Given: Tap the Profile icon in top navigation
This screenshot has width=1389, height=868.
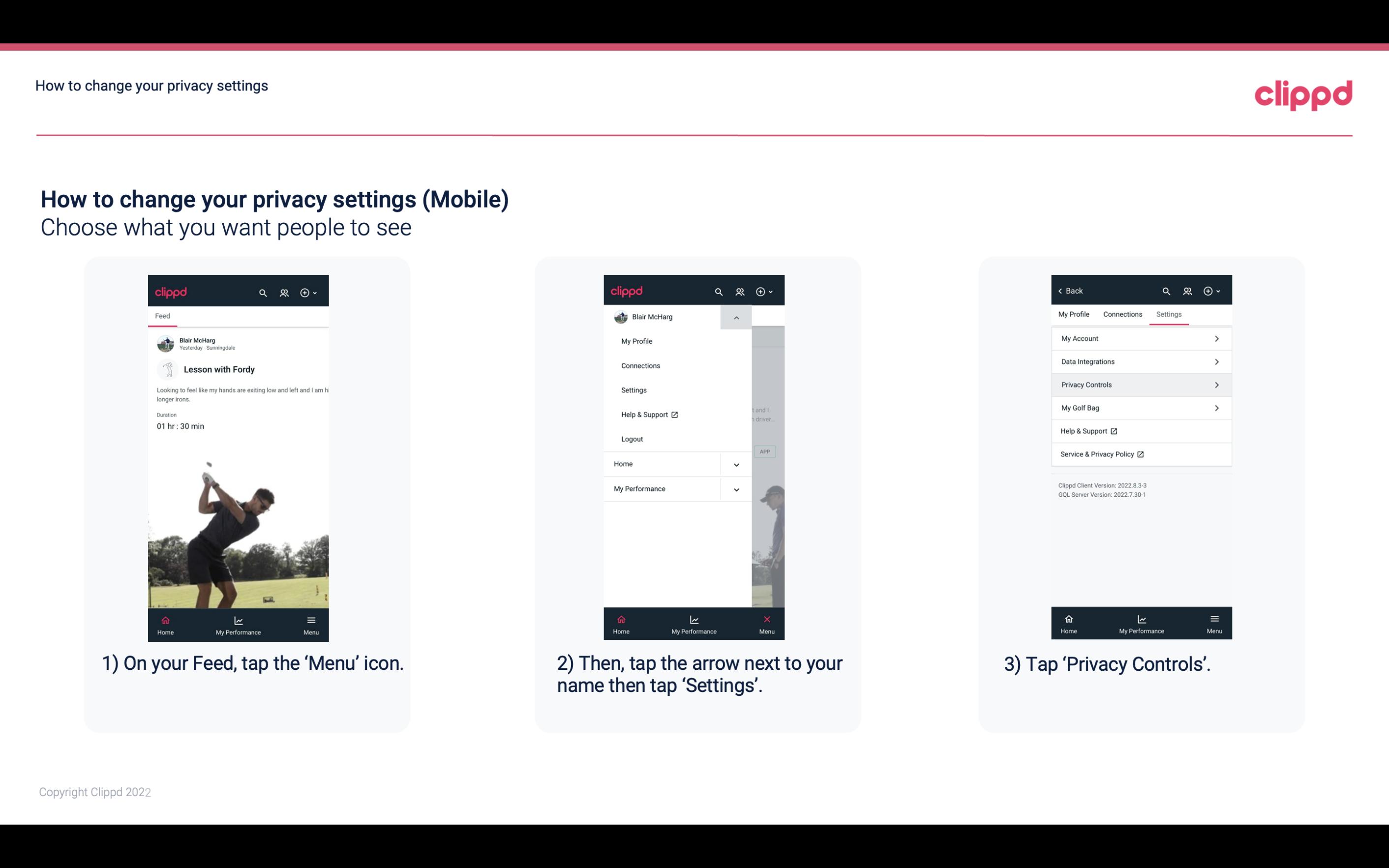Looking at the screenshot, I should point(284,291).
